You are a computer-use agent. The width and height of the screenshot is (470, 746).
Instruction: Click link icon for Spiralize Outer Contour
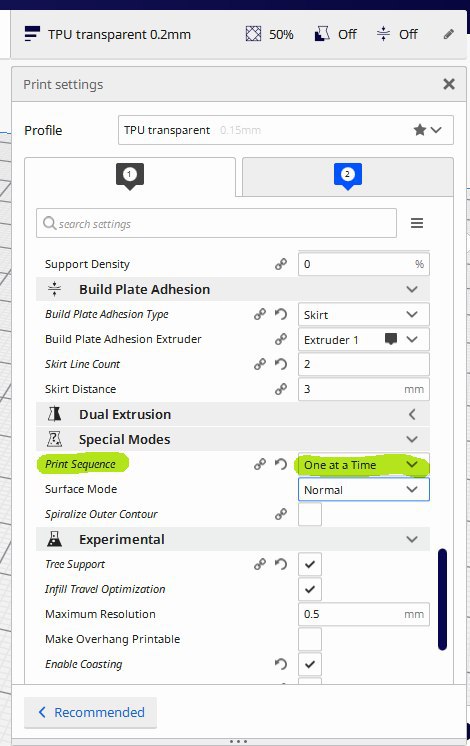(281, 514)
